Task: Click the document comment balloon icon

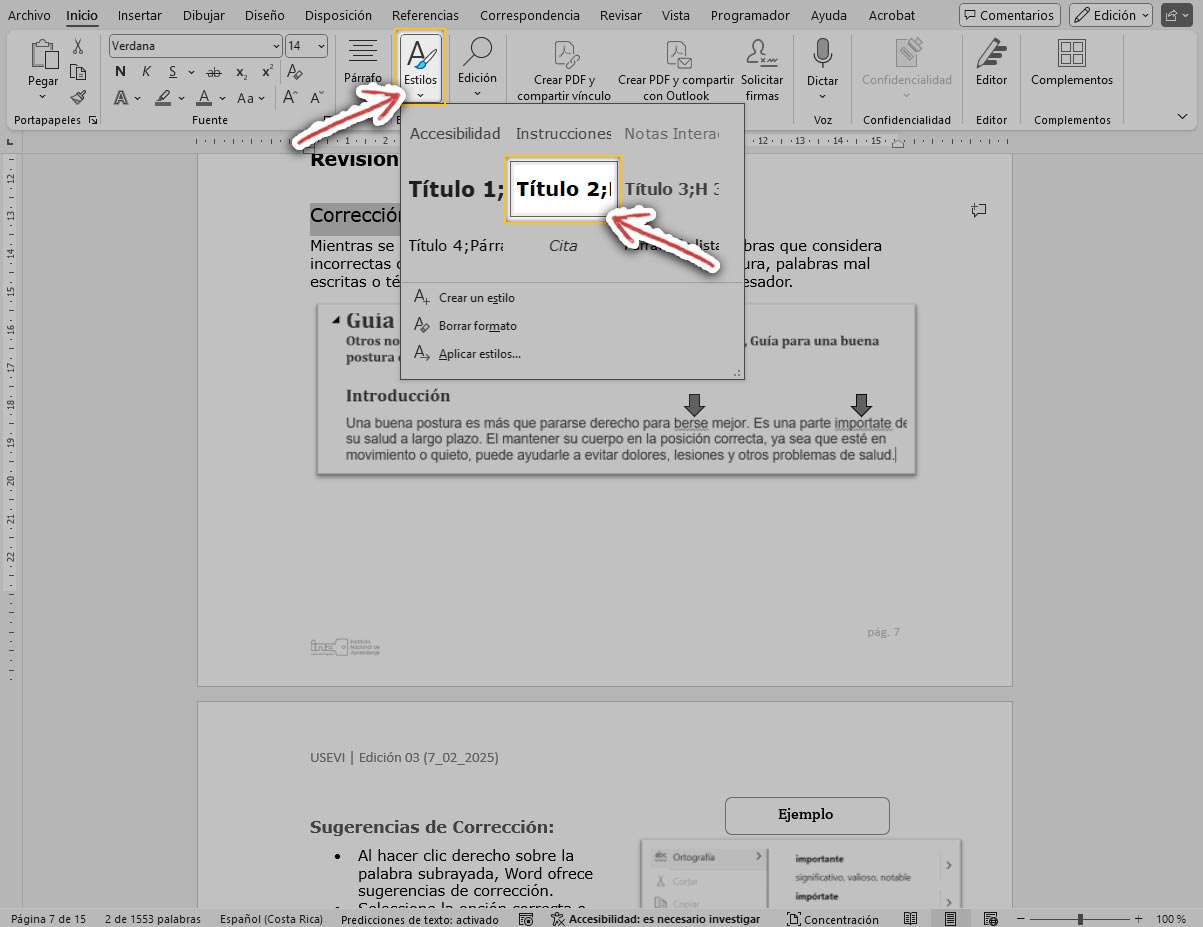Action: pyautogui.click(x=979, y=210)
